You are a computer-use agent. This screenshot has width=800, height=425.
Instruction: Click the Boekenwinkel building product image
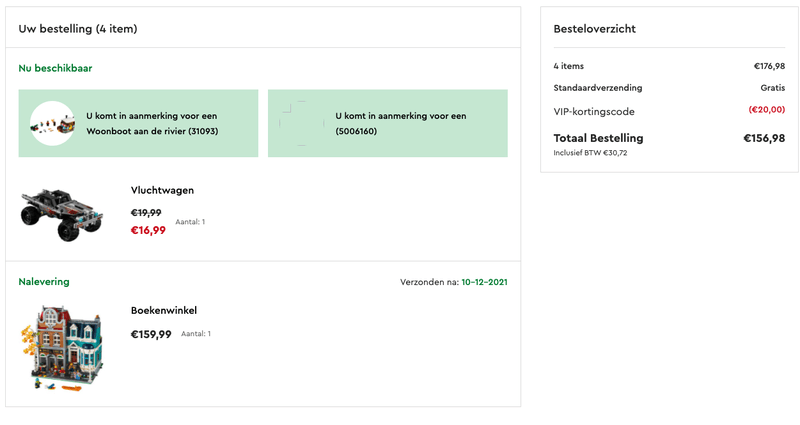point(62,346)
